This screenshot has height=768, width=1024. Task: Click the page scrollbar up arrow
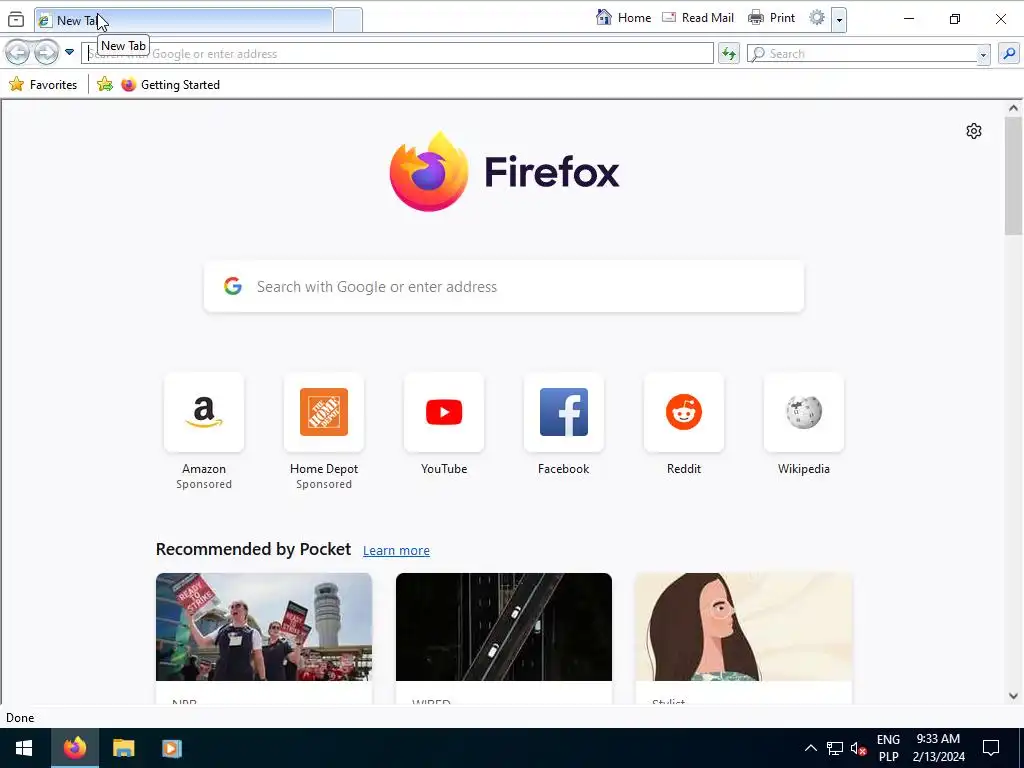(1014, 108)
